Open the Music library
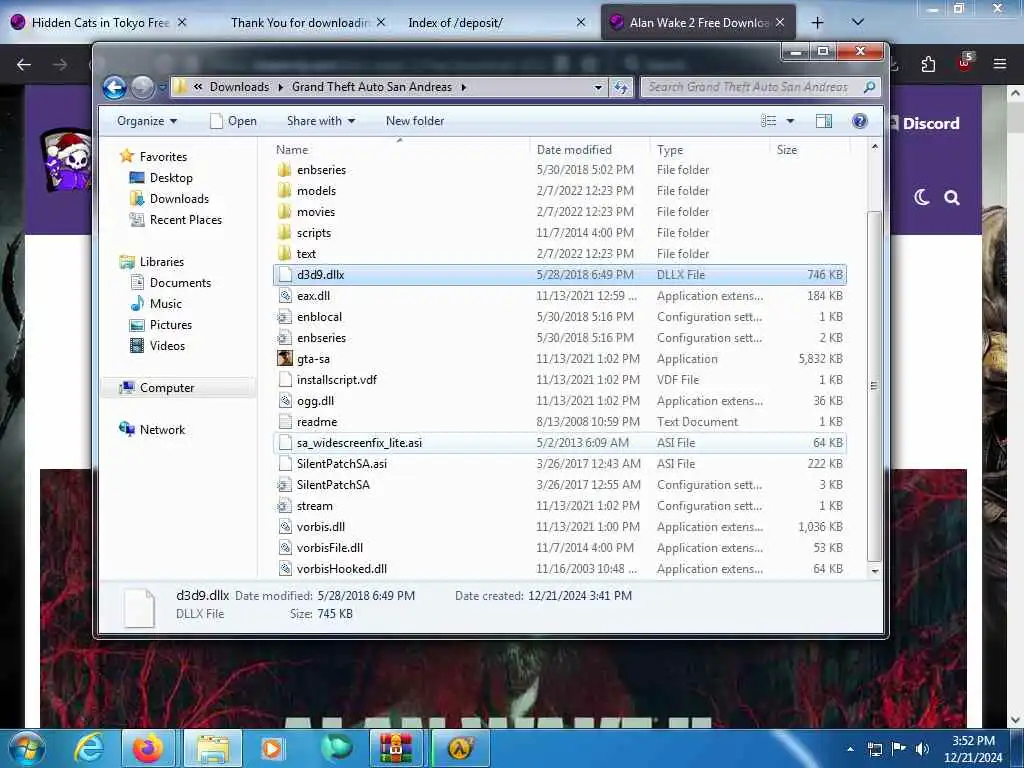Image resolution: width=1024 pixels, height=768 pixels. pos(166,304)
